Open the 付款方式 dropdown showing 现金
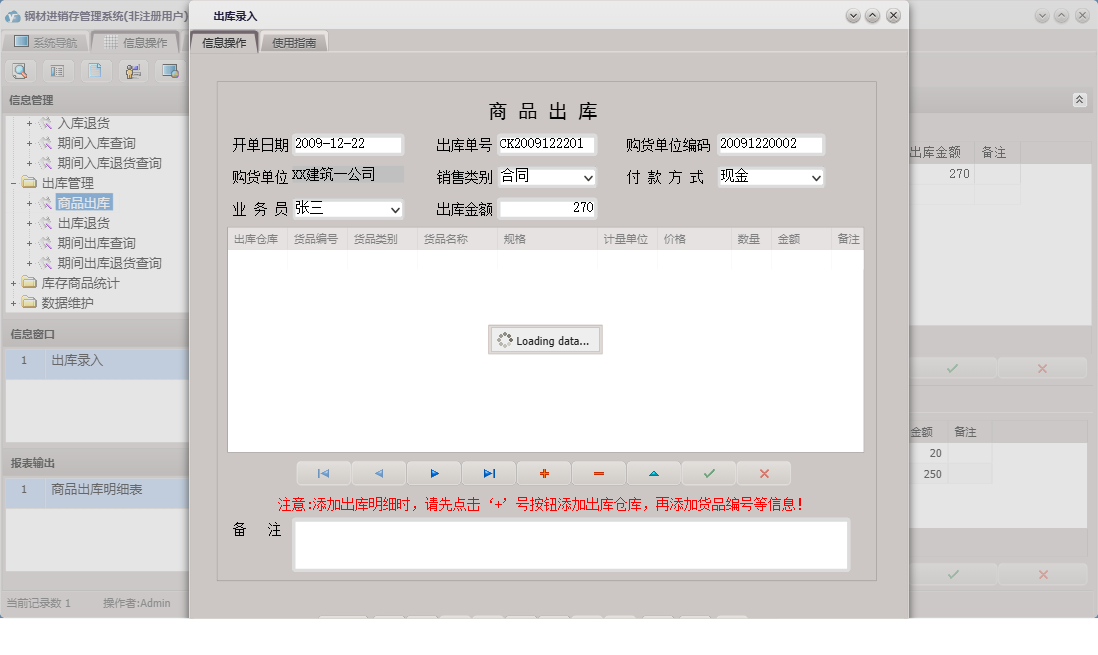1098x655 pixels. pyautogui.click(x=817, y=176)
